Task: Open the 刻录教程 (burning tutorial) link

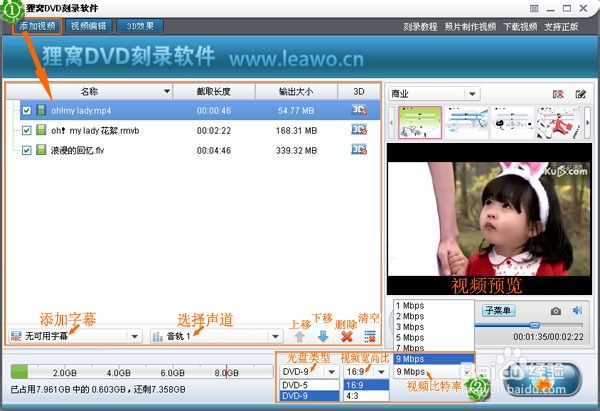Action: [420, 27]
